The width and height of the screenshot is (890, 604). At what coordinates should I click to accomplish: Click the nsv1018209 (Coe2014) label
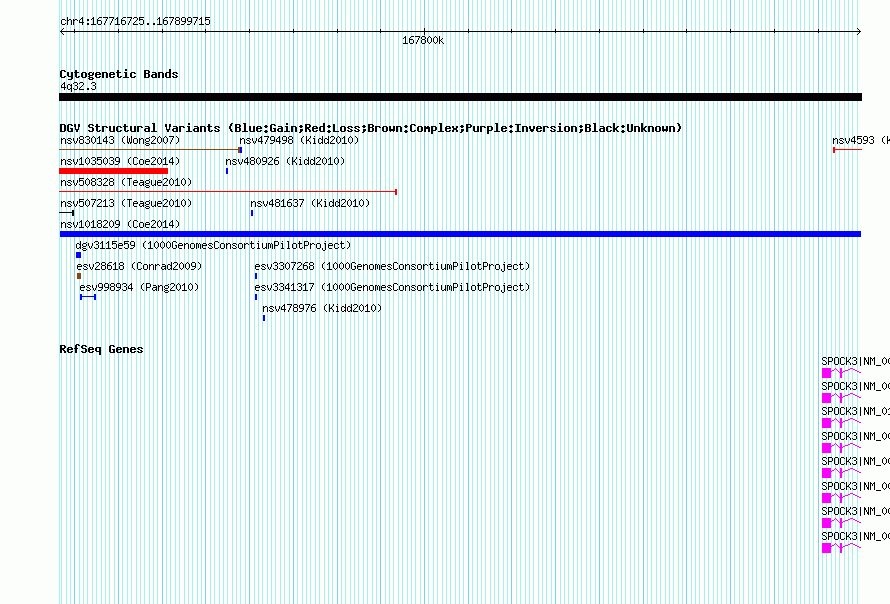120,224
